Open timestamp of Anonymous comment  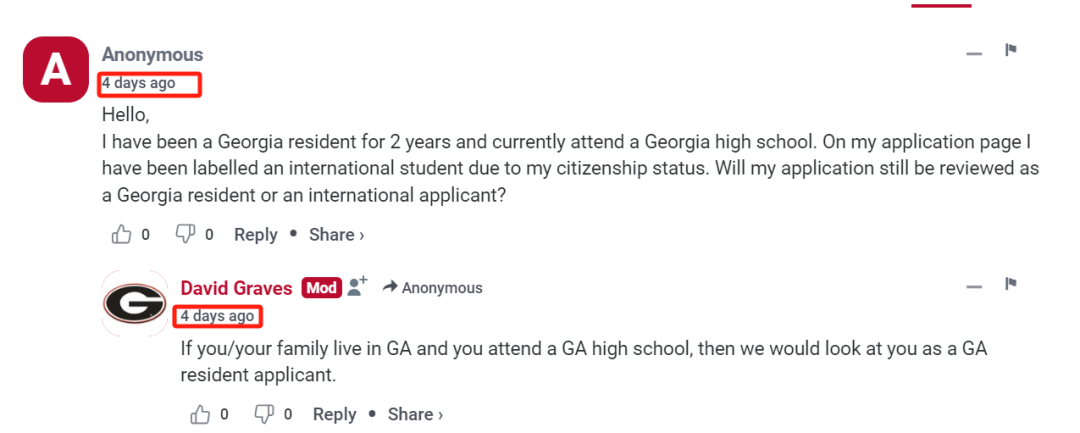(x=138, y=83)
